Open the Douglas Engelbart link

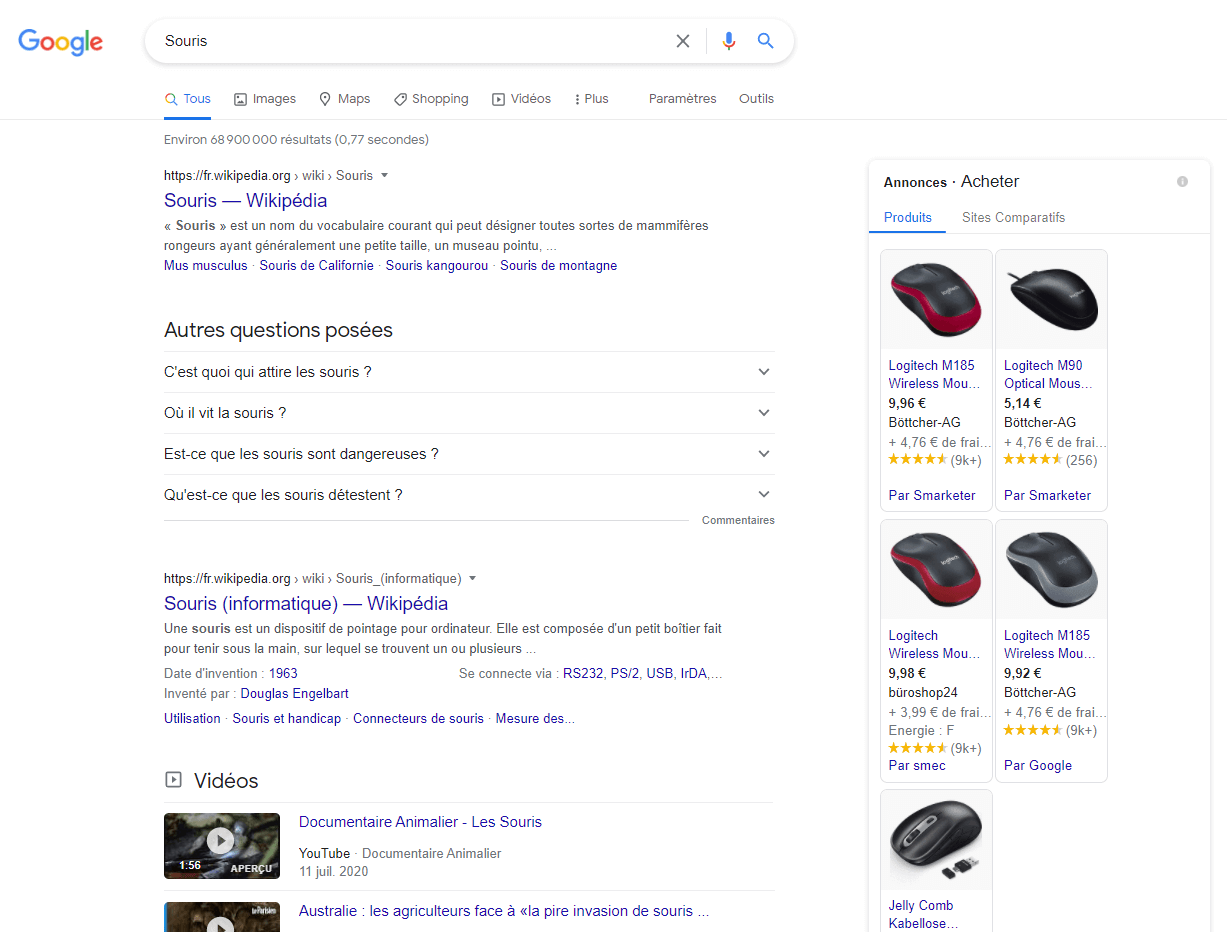click(294, 694)
